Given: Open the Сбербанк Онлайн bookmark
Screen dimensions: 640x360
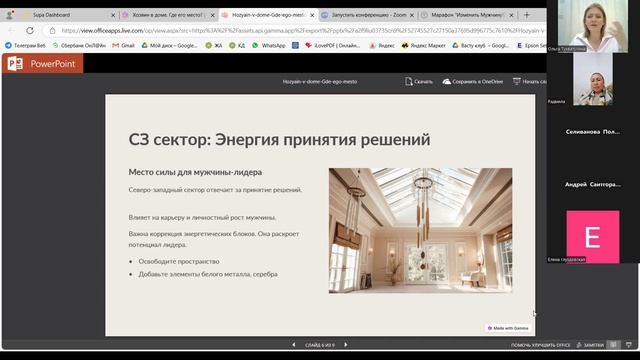Looking at the screenshot, I should (x=79, y=46).
